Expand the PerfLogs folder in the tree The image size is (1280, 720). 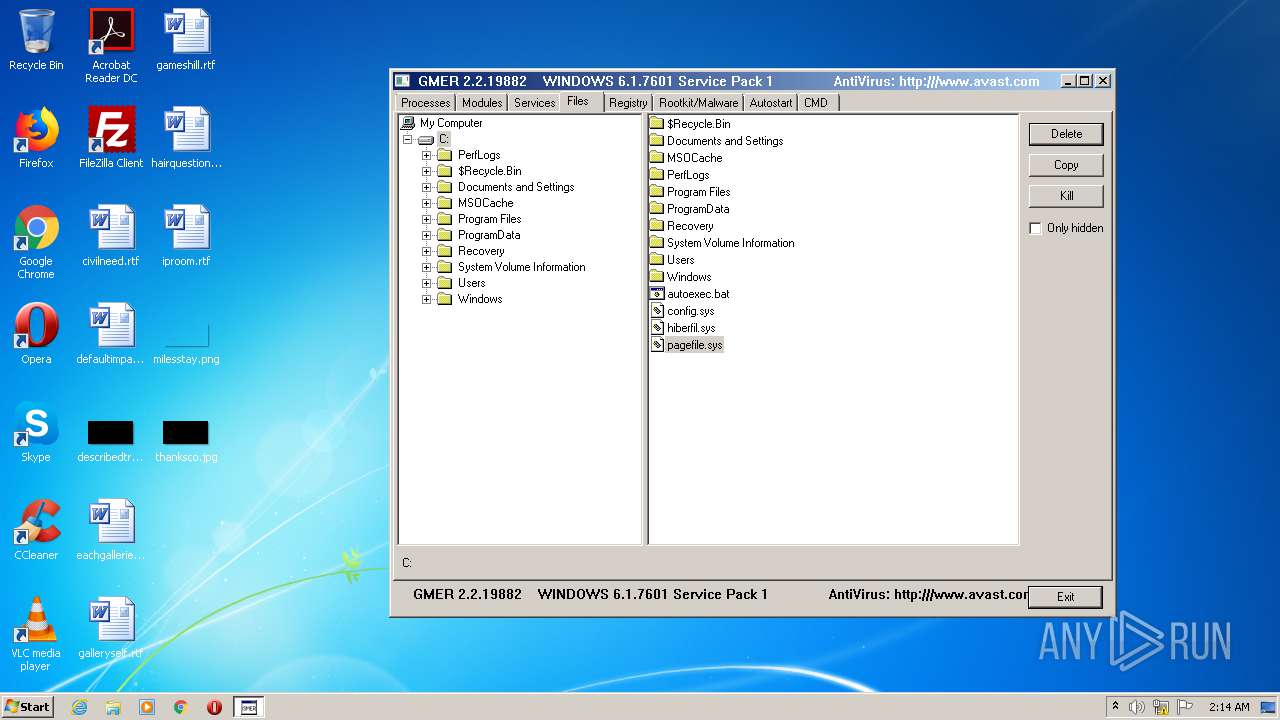(426, 155)
